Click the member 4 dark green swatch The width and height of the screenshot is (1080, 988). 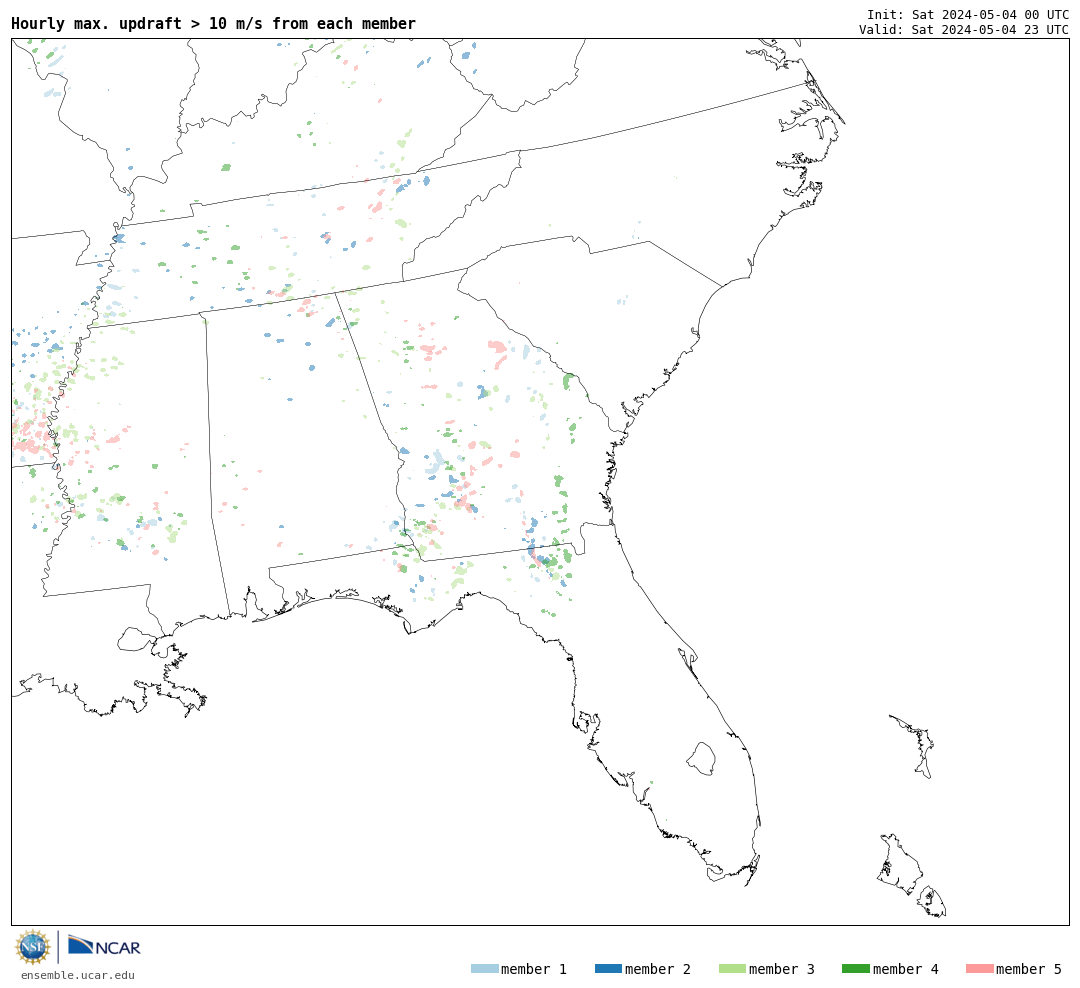[x=855, y=969]
